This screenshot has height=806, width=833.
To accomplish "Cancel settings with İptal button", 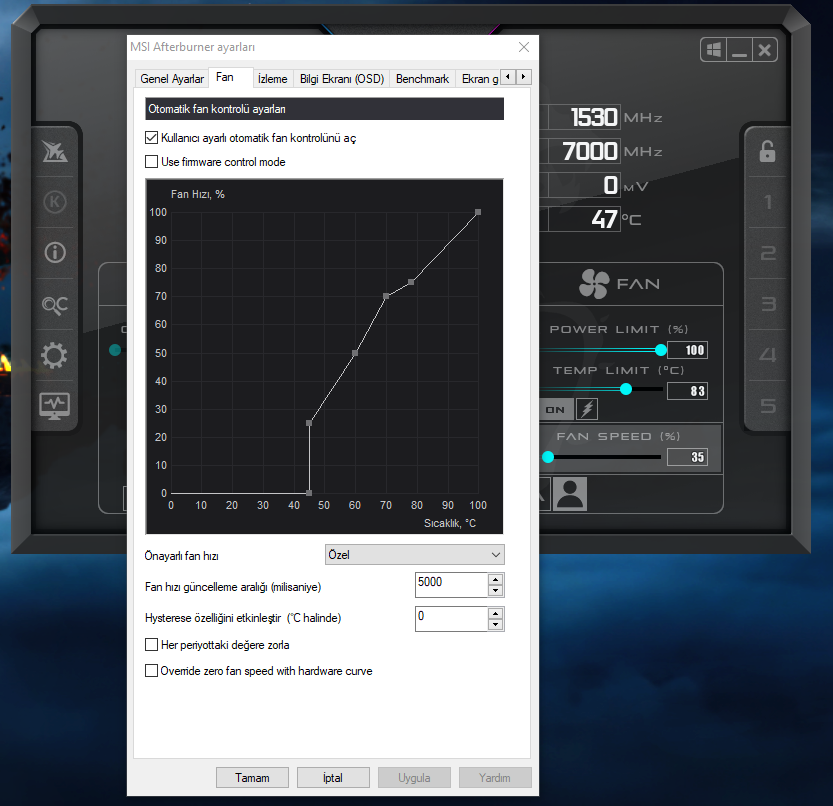I will coord(333,777).
